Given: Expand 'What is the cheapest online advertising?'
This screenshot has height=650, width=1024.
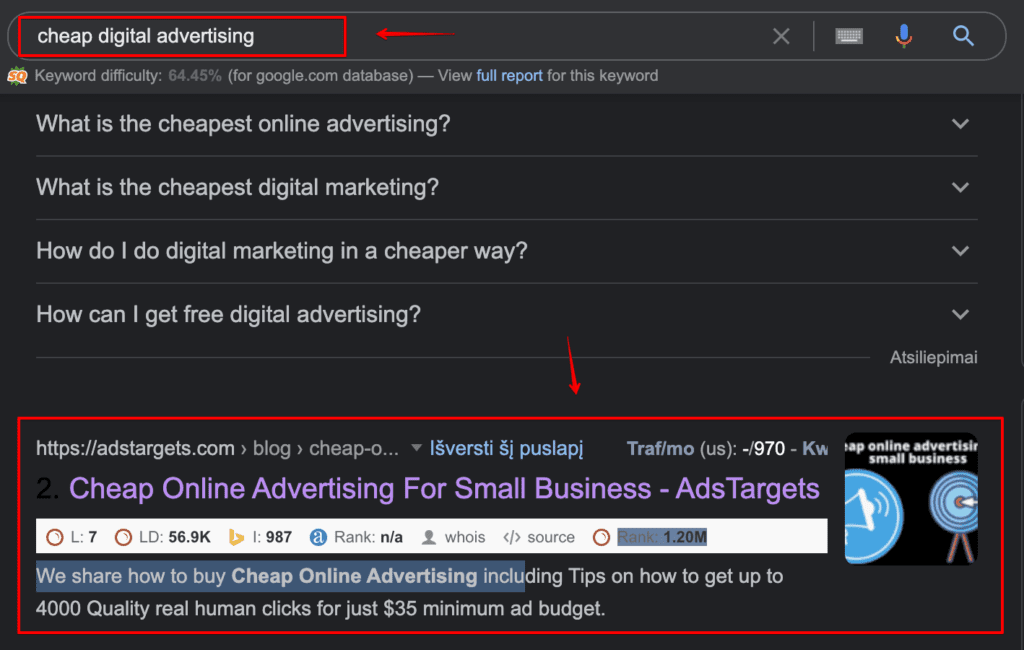Looking at the screenshot, I should [507, 124].
